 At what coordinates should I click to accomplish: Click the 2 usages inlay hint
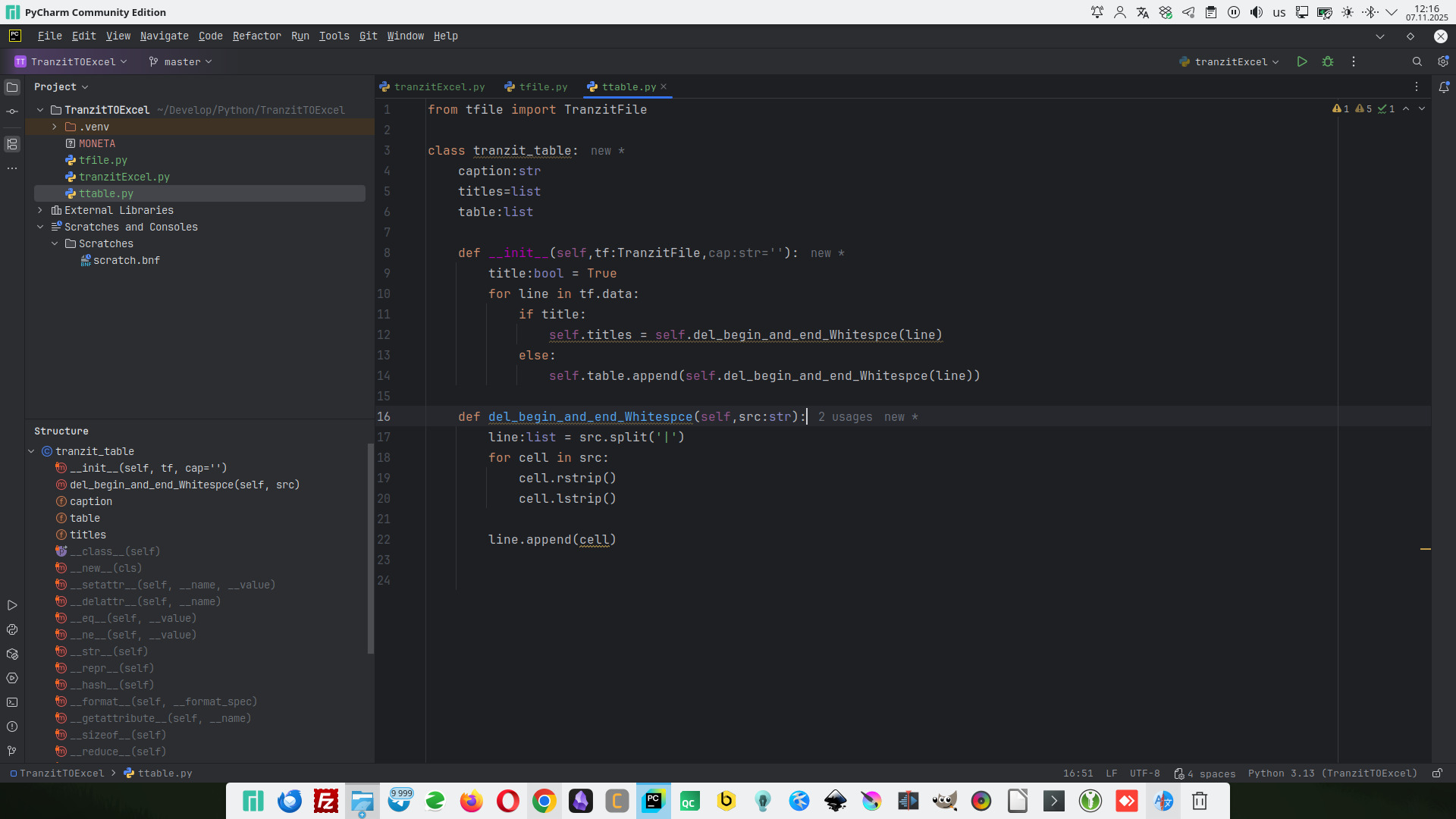pyautogui.click(x=845, y=417)
